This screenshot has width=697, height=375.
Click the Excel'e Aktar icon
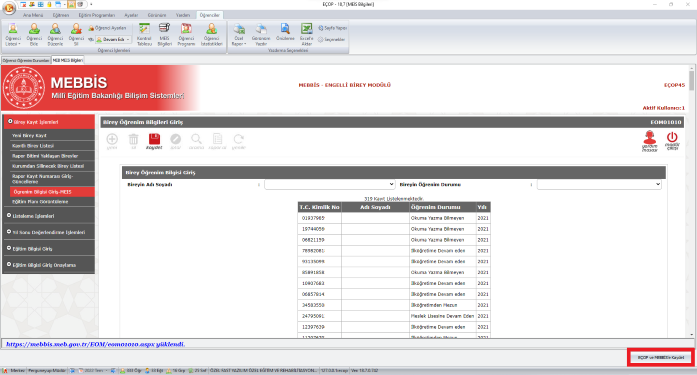(307, 34)
